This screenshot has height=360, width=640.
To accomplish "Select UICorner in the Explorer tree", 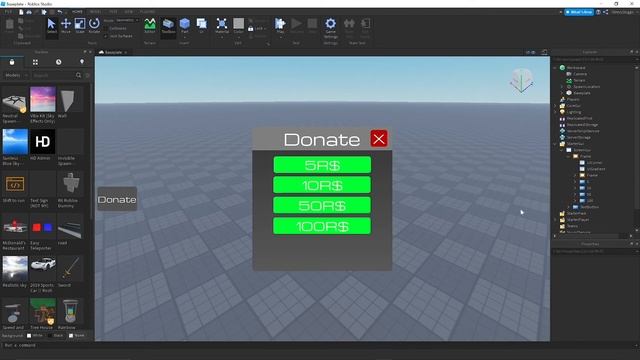I will [x=594, y=163].
